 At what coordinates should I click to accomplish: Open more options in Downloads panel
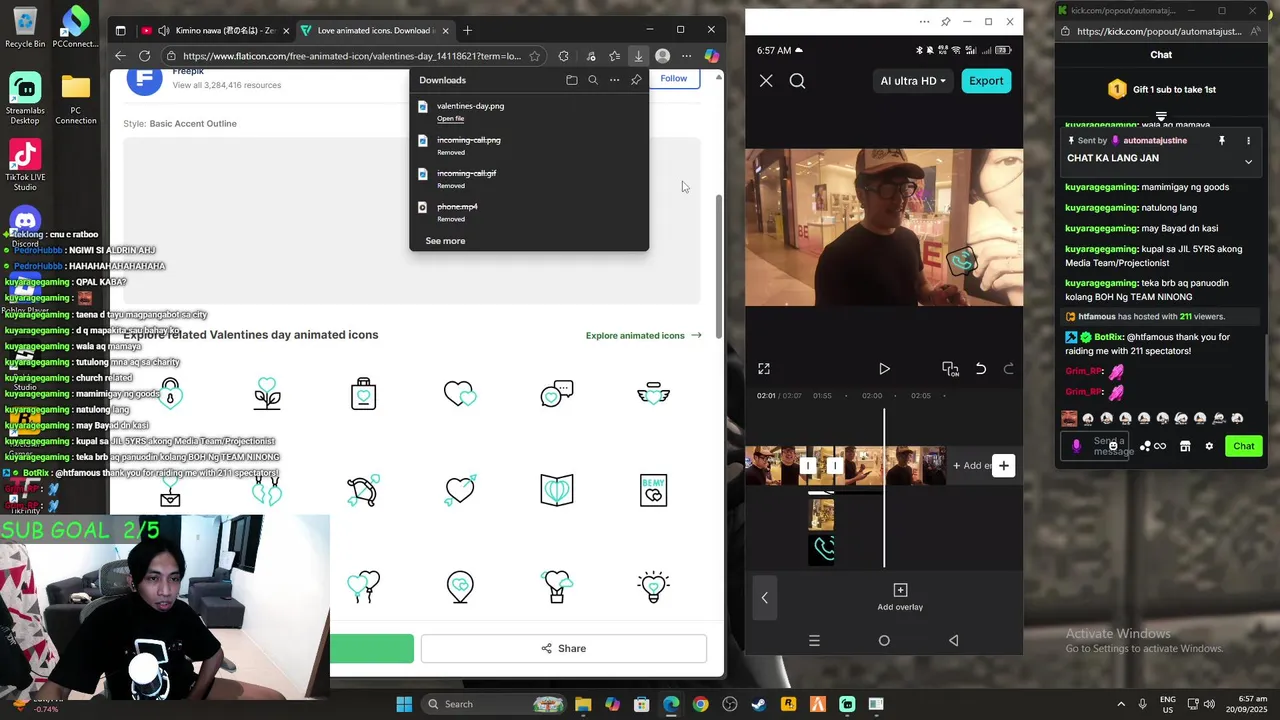614,80
